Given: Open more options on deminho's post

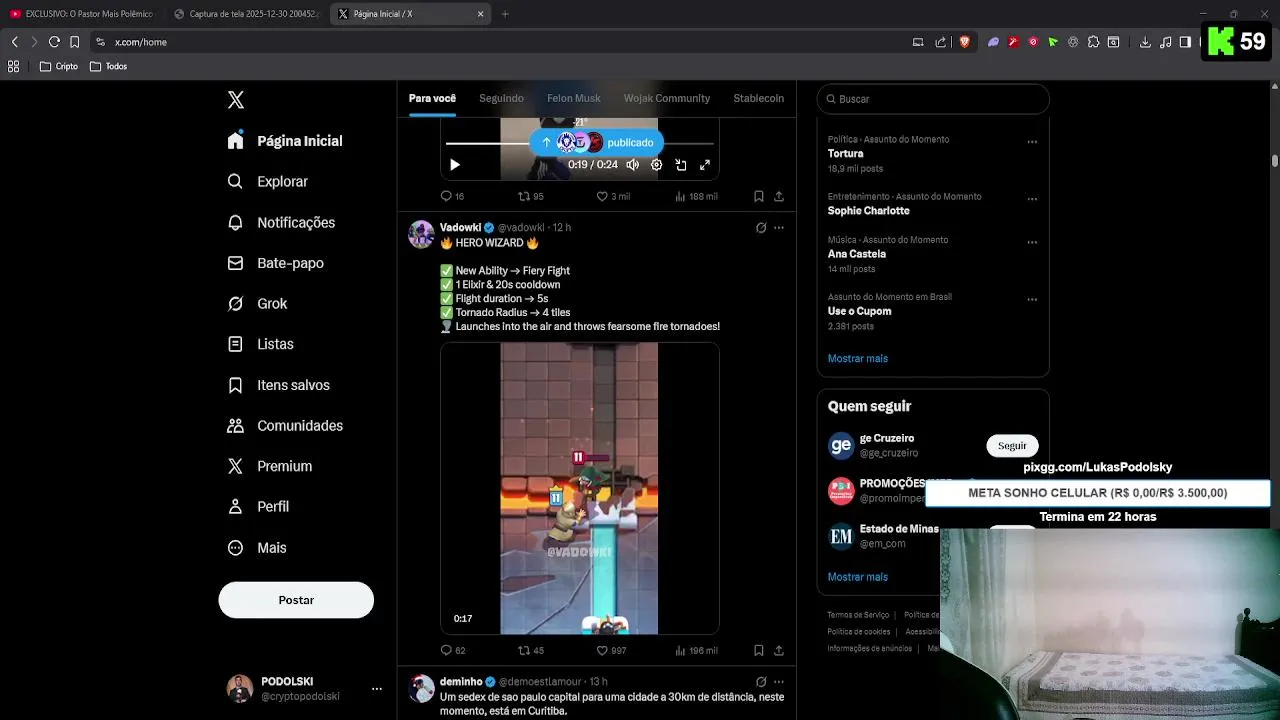Looking at the screenshot, I should point(779,682).
